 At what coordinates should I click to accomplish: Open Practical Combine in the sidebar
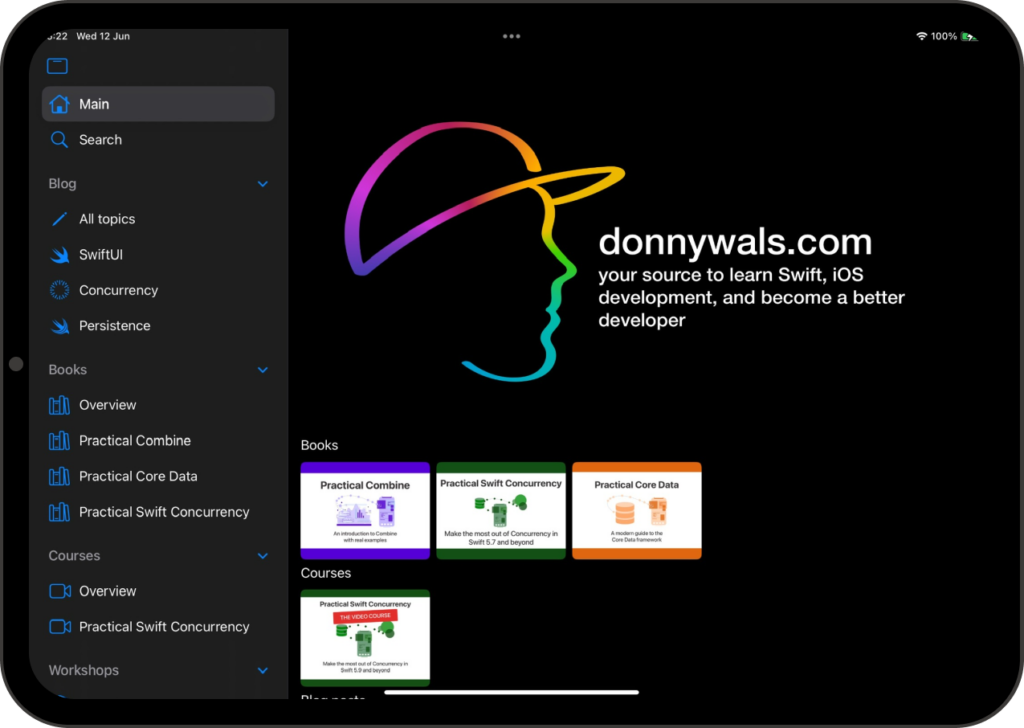(158, 441)
